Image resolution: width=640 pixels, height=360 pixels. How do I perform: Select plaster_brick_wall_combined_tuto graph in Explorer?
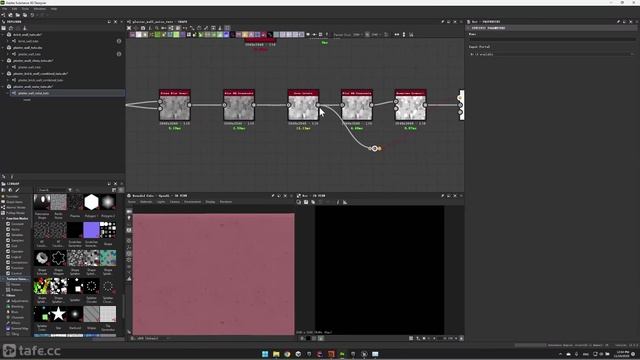tap(40, 80)
